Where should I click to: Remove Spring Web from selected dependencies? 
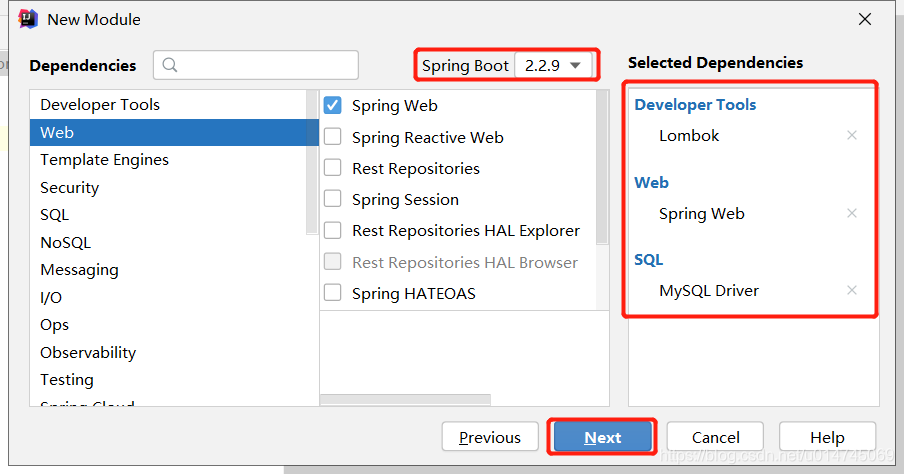(x=852, y=213)
